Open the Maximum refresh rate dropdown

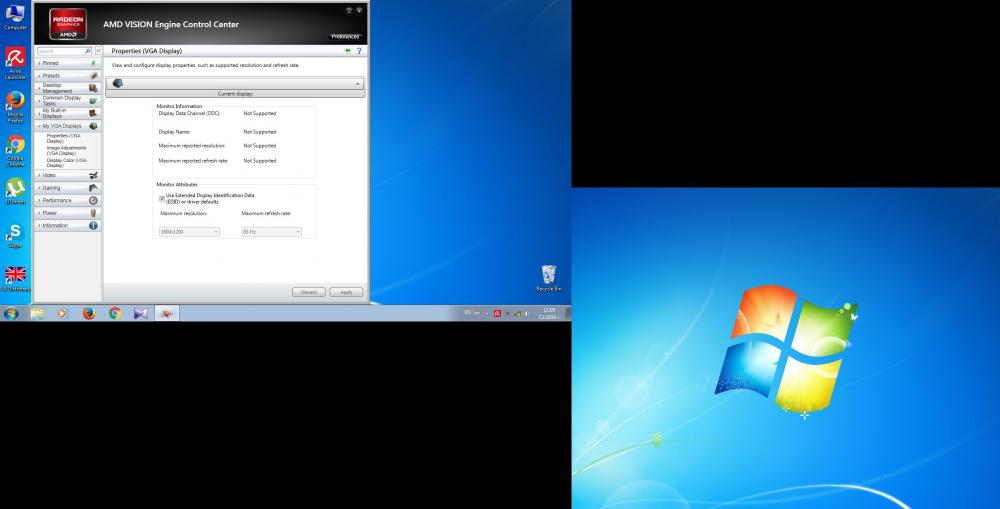pos(271,232)
